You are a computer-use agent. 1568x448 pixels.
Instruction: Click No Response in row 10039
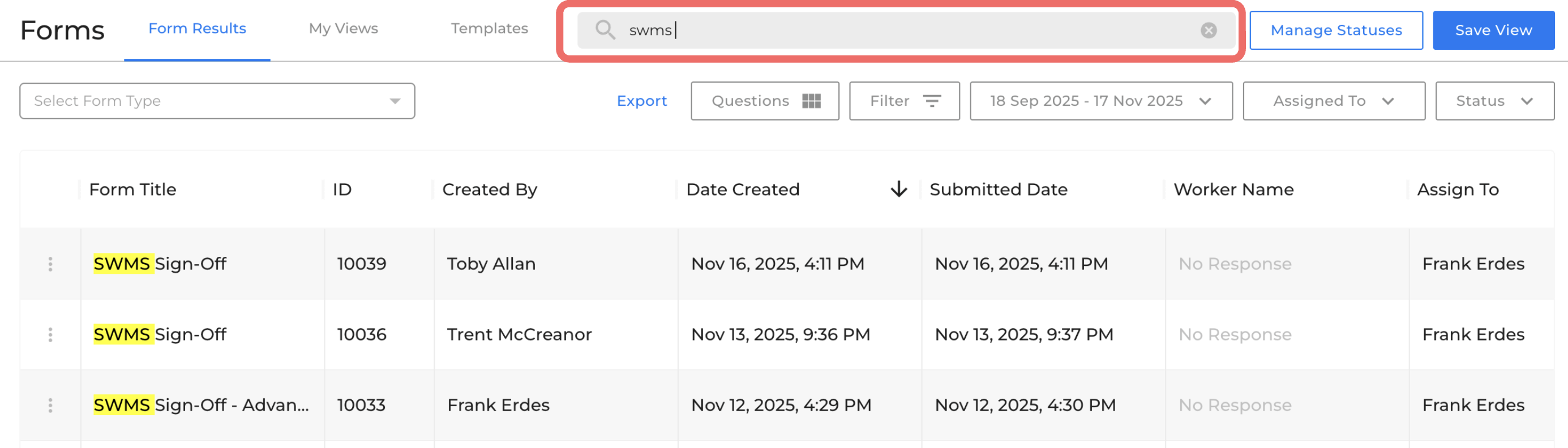(x=1235, y=264)
